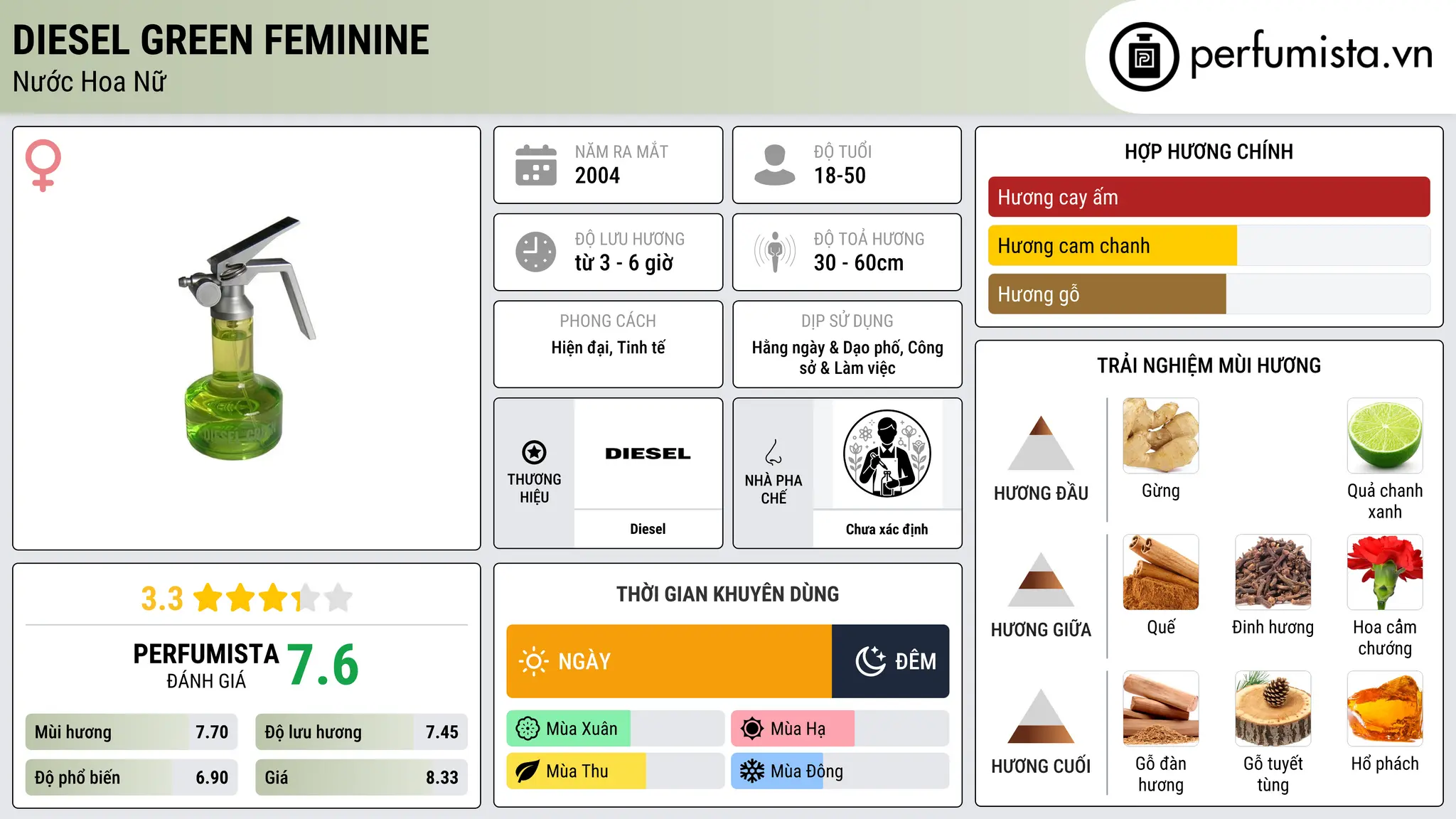1456x819 pixels.
Task: Click the THỜI GIAN KHUYÊN DÙNG heading
Action: tap(728, 594)
